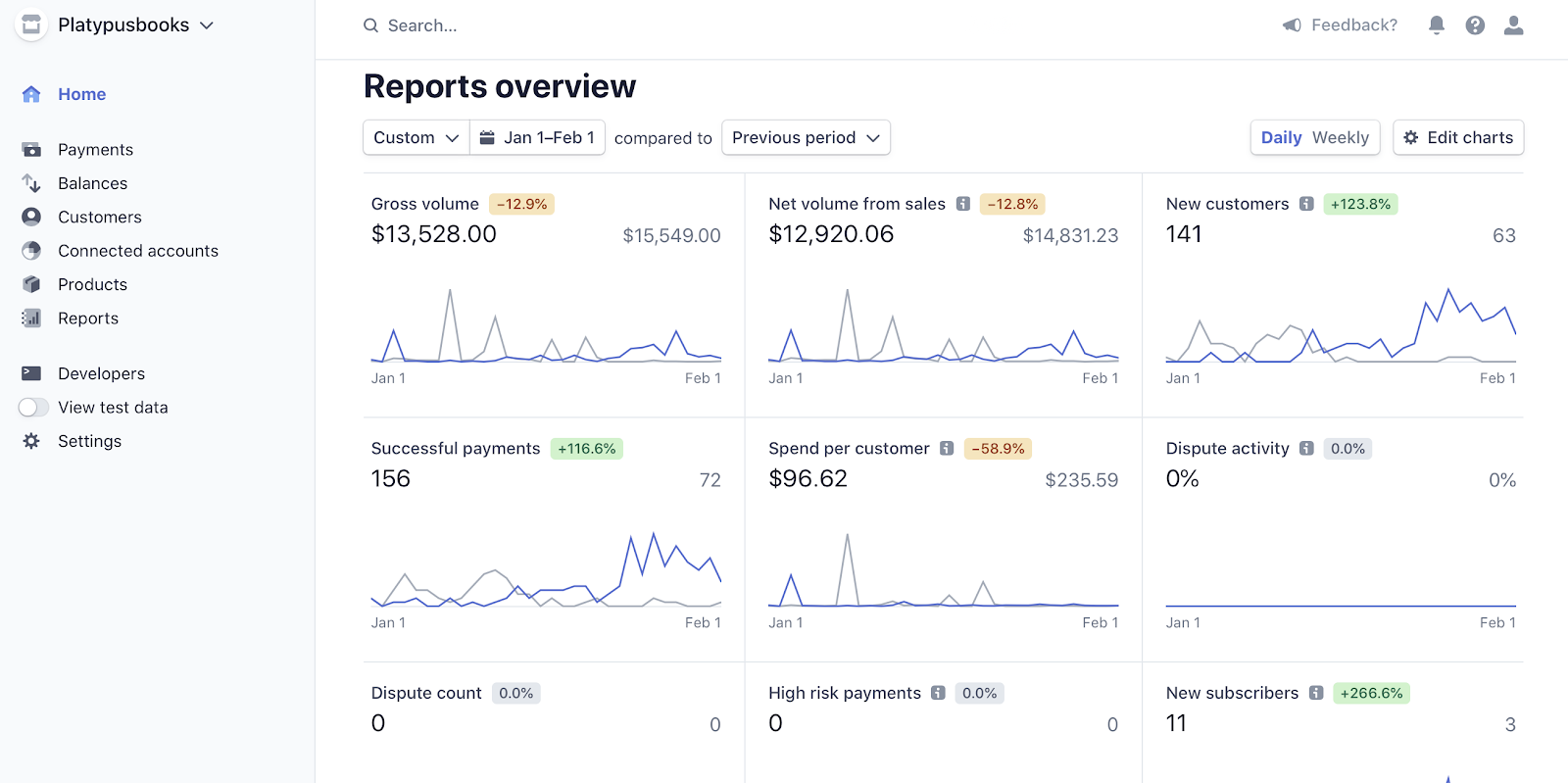The image size is (1568, 783).
Task: Click the search magnifier icon
Action: coord(370,25)
